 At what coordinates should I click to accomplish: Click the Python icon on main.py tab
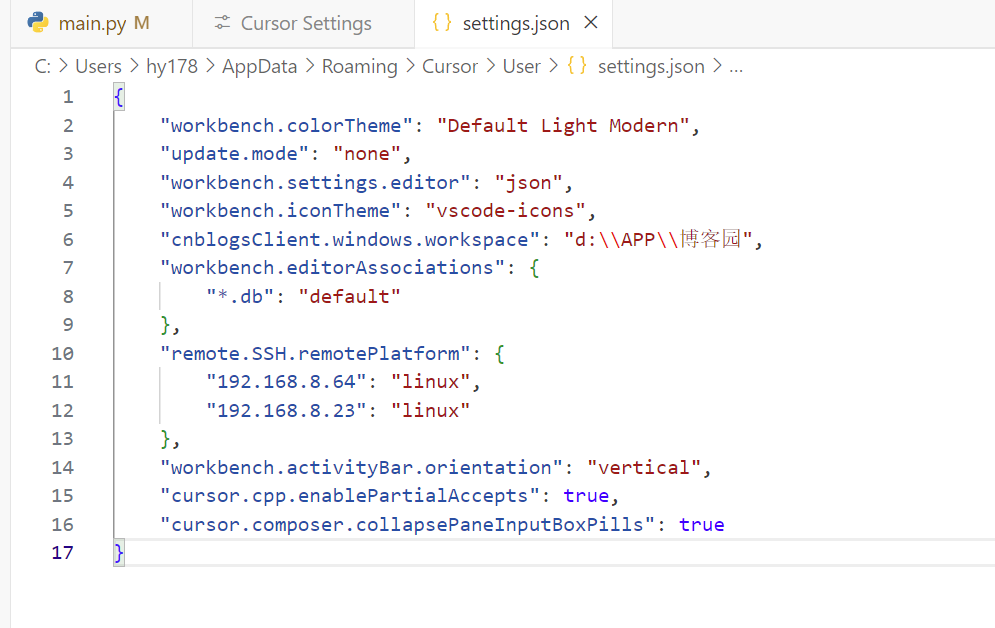[38, 23]
